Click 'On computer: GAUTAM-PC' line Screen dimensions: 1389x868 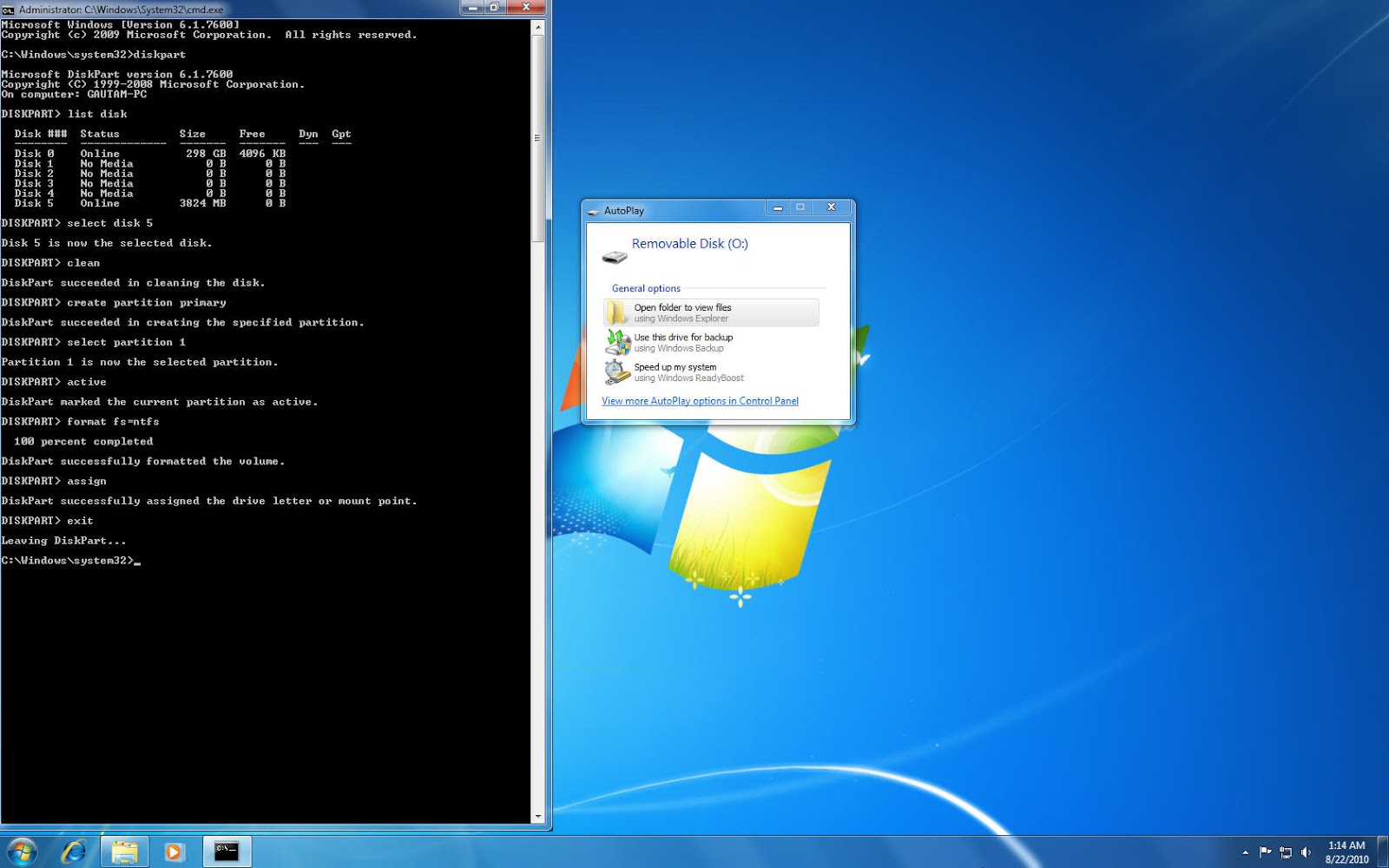tap(74, 94)
